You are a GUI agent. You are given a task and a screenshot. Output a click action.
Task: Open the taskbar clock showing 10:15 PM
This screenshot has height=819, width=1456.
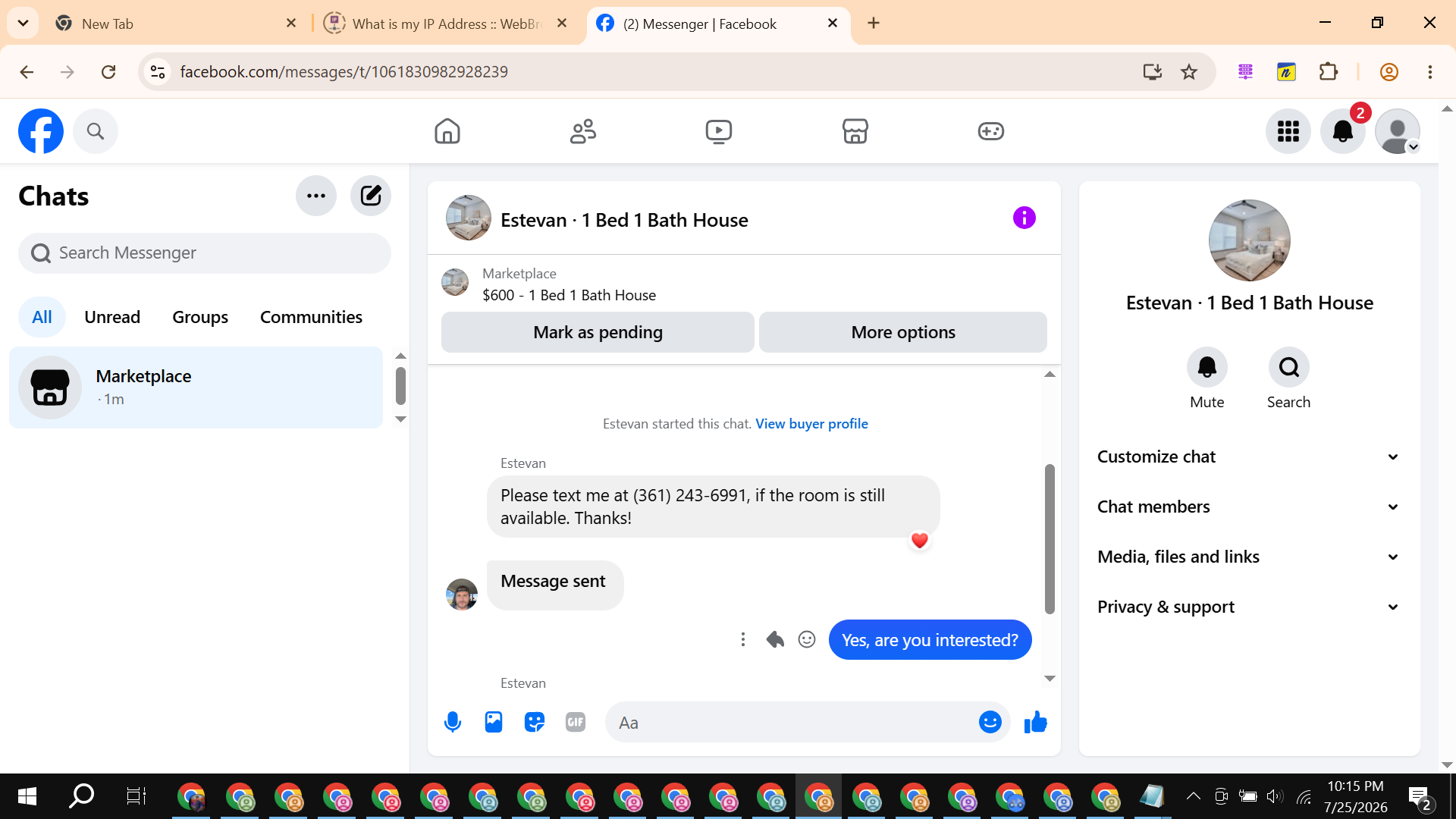click(1356, 796)
